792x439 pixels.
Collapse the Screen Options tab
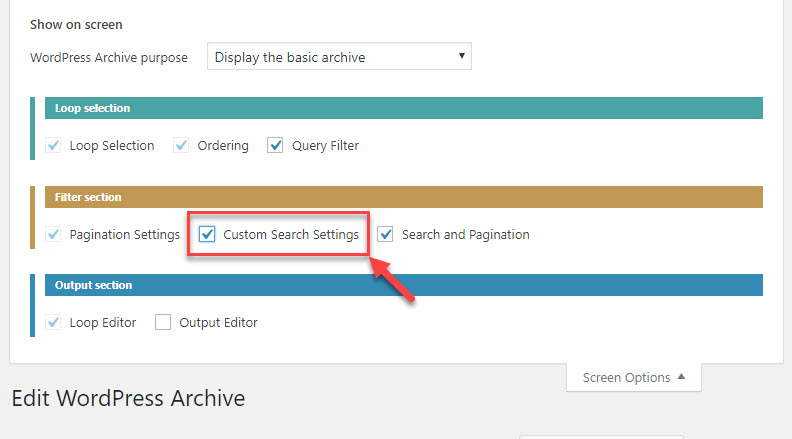click(633, 377)
